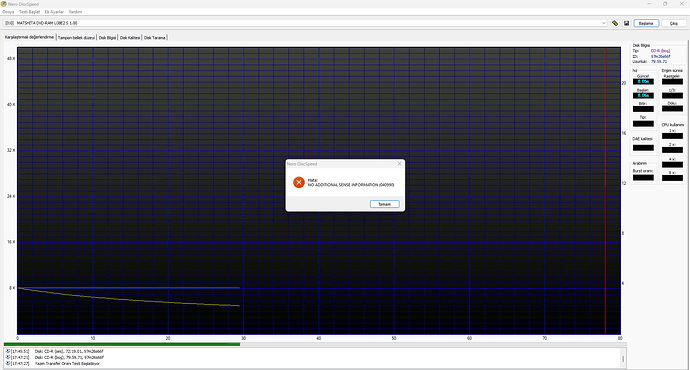Image resolution: width=690 pixels, height=370 pixels.
Task: Click the Nero DiscSpeed app icon in title bar
Action: 4,4
